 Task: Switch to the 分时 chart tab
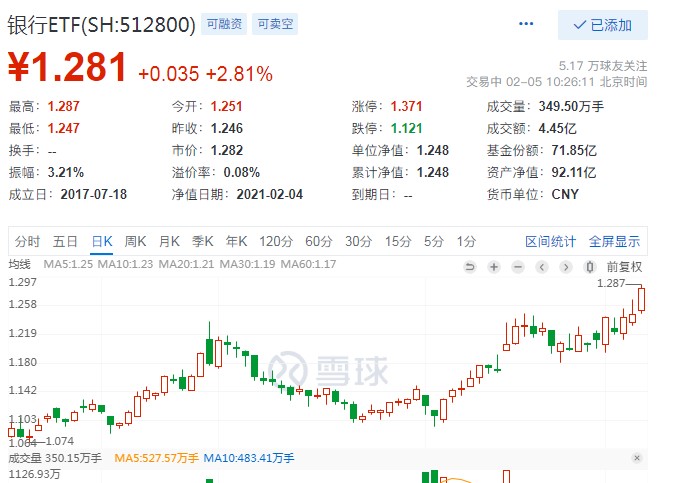pyautogui.click(x=27, y=241)
